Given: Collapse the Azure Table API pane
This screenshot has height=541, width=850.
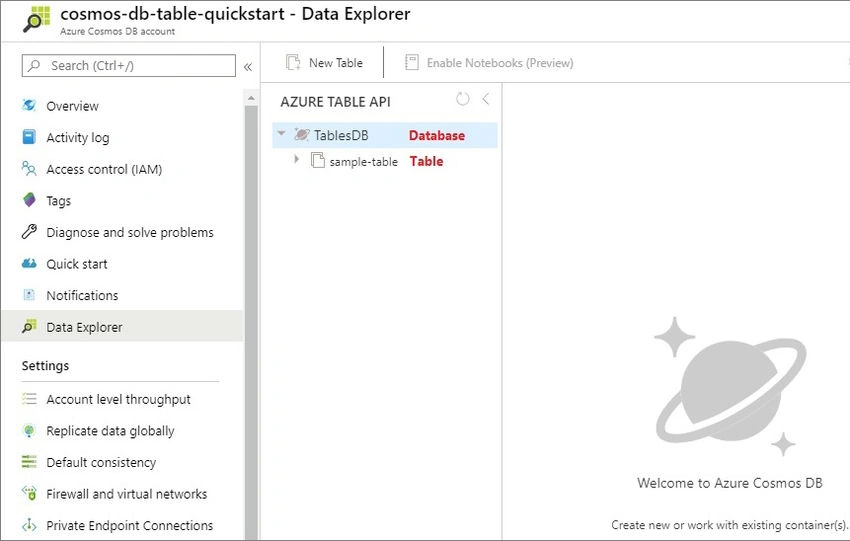Looking at the screenshot, I should 486,99.
